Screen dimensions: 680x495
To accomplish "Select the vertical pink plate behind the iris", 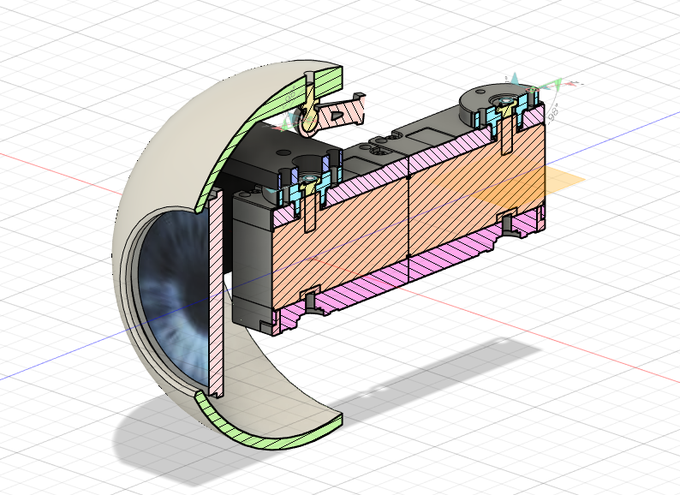I will tap(216, 294).
